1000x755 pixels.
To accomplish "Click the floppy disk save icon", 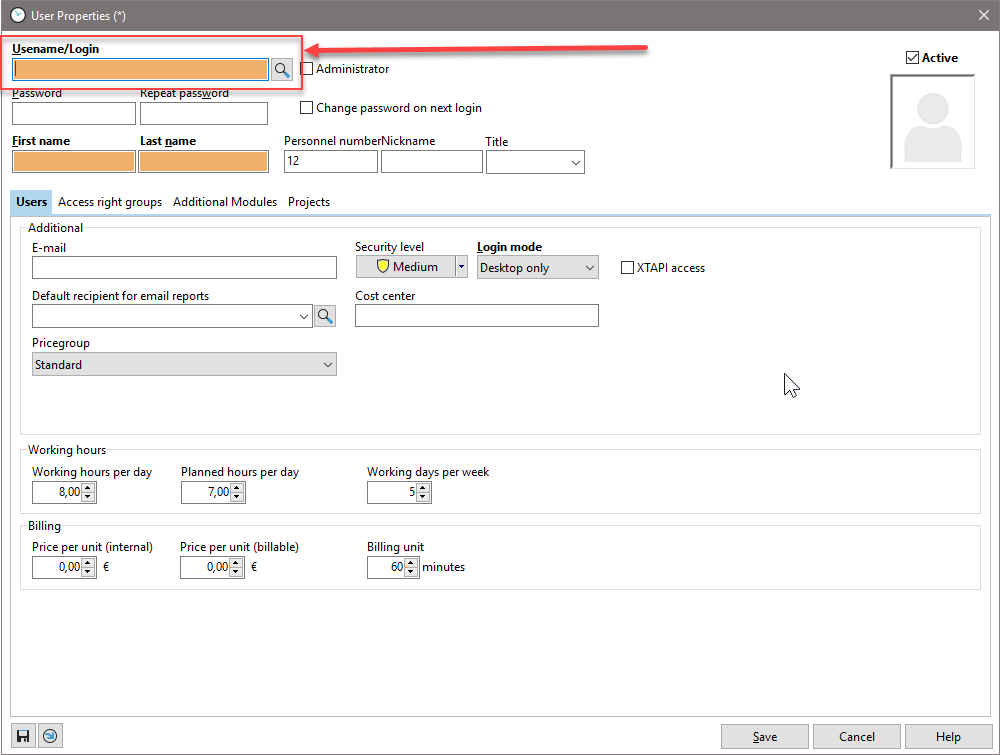I will (23, 736).
